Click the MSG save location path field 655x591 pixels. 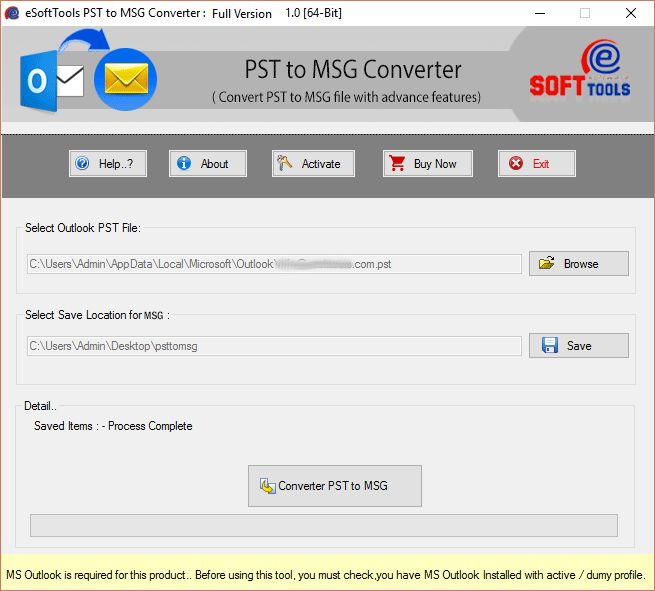[274, 346]
